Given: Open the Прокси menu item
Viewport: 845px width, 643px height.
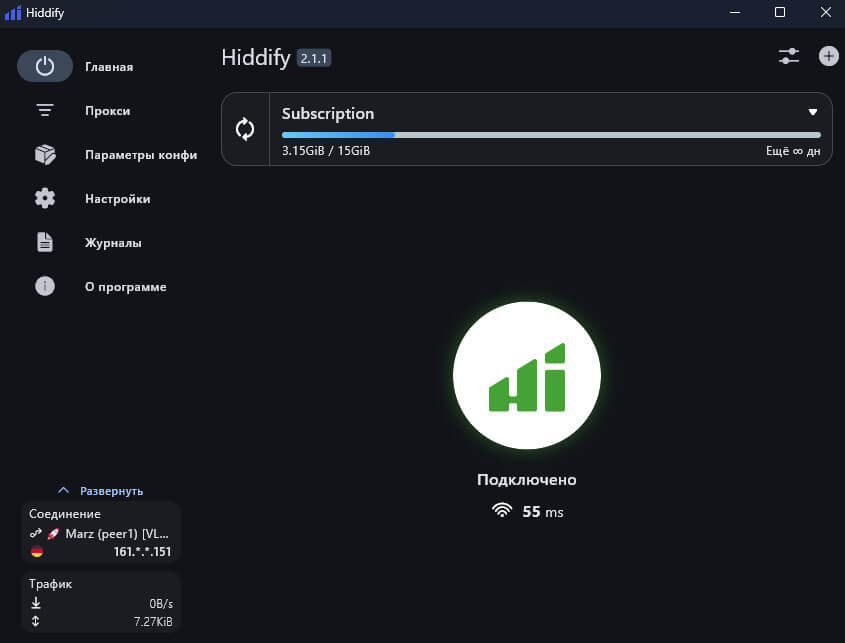Looking at the screenshot, I should pos(108,111).
